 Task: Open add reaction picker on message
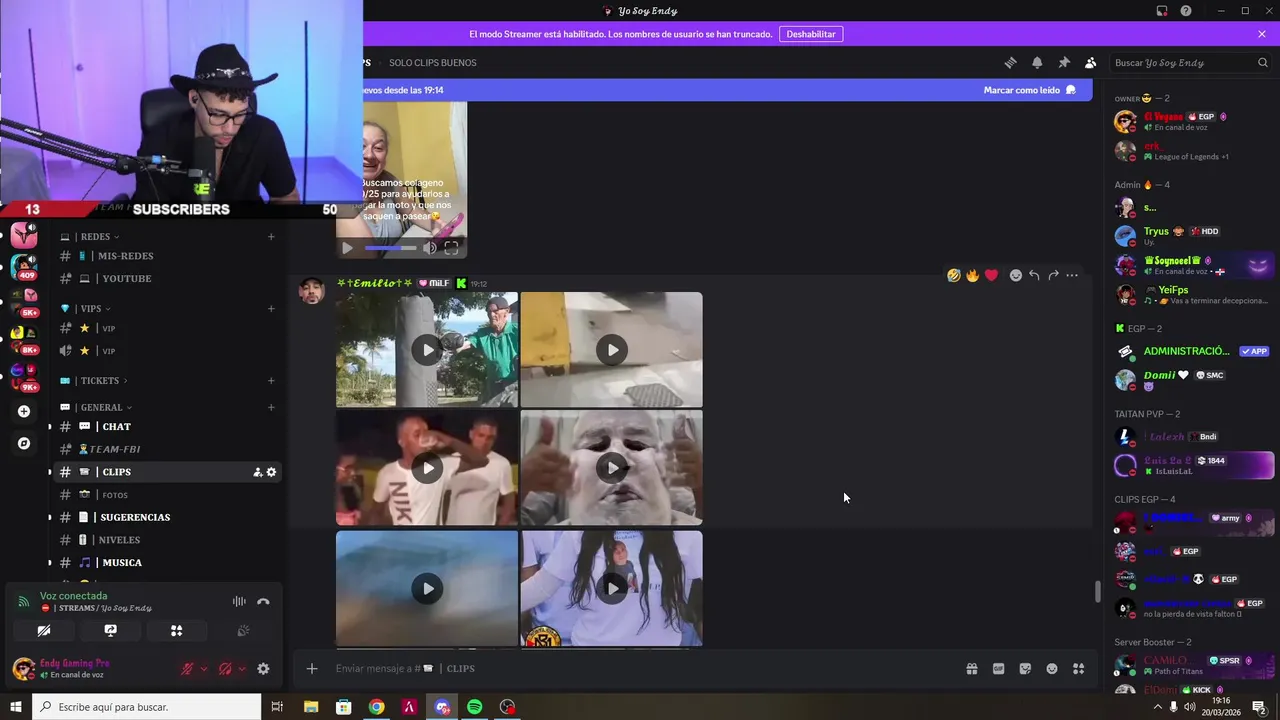(x=1016, y=275)
